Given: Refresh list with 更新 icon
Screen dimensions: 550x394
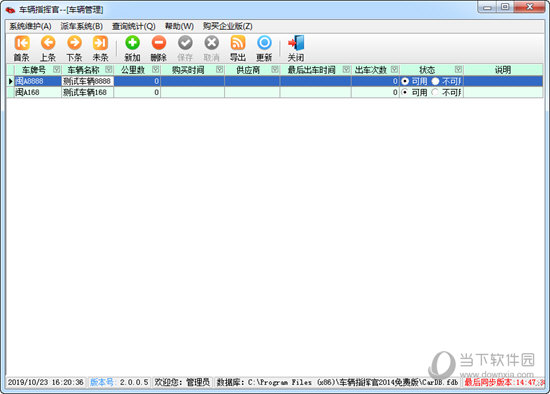Looking at the screenshot, I should point(264,48).
